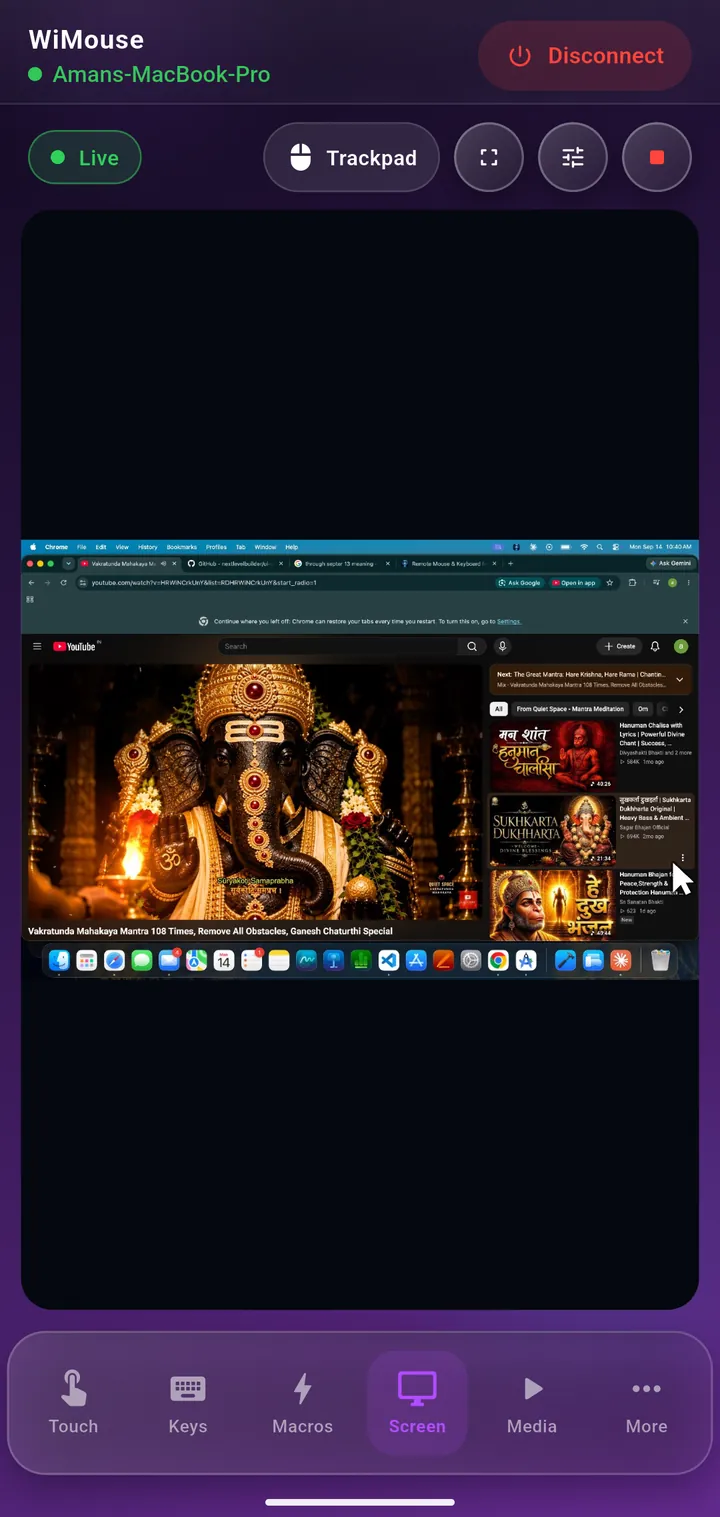Viewport: 720px width, 1517px height.
Task: Click the Open in app button
Action: [574, 582]
